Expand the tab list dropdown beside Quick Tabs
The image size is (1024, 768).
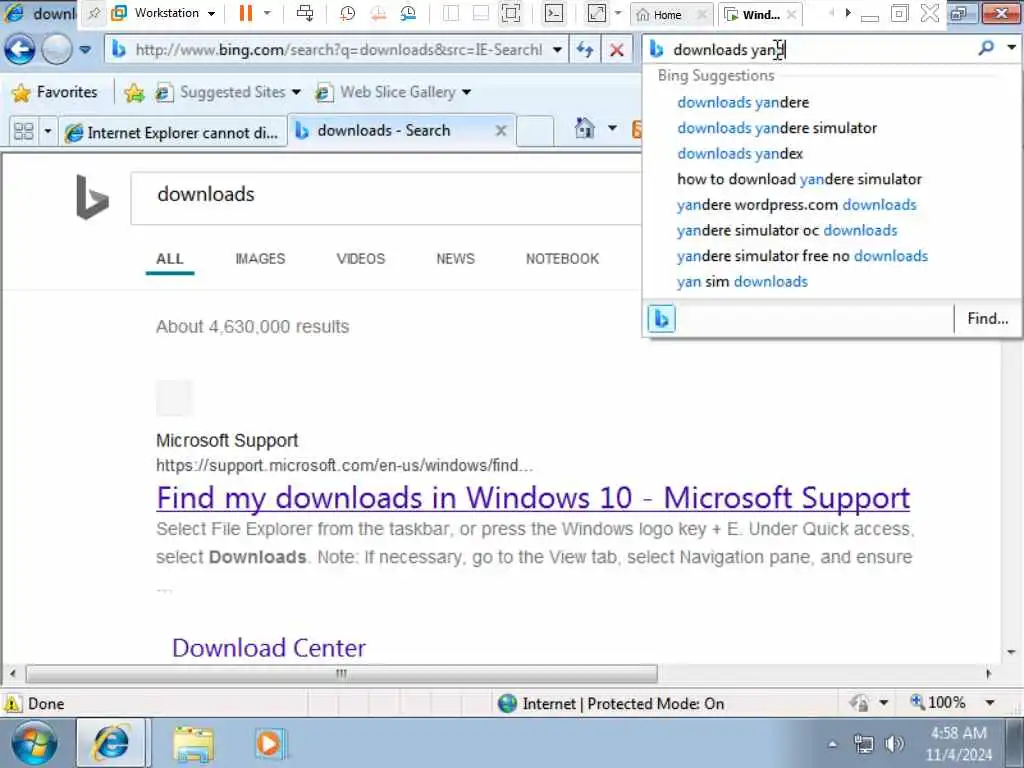click(48, 131)
